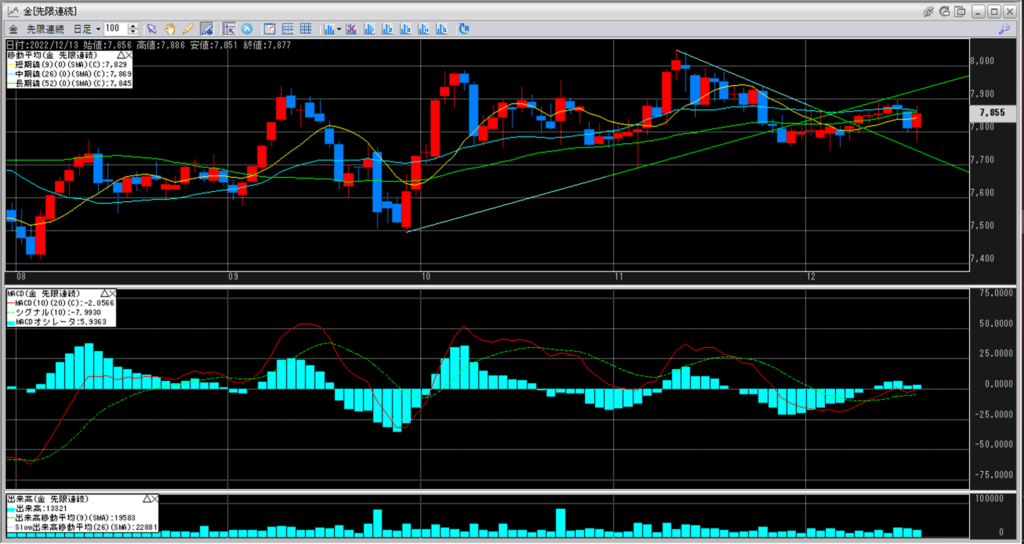This screenshot has height=544, width=1024.
Task: Minimize the chart window
Action: tap(978, 11)
